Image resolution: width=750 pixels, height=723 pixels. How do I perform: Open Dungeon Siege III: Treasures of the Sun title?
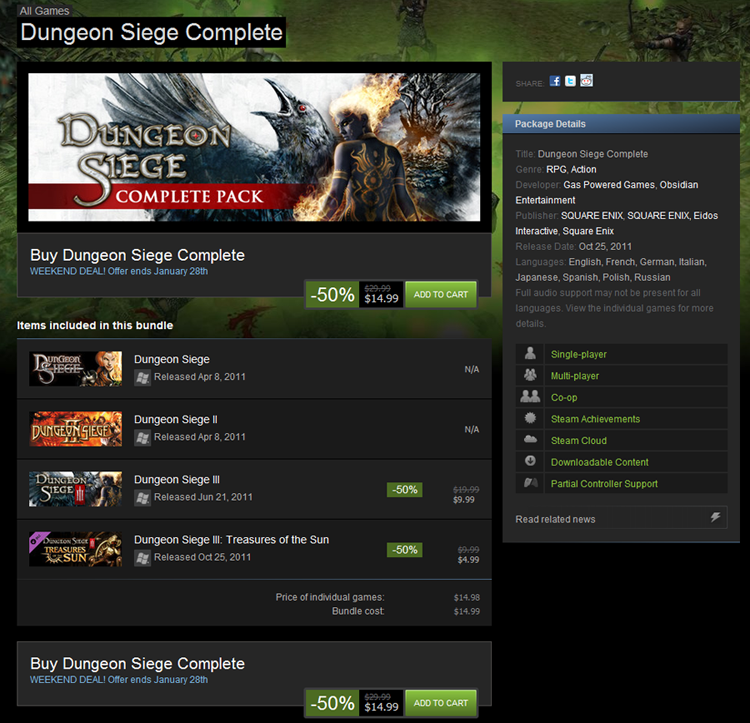[x=232, y=540]
